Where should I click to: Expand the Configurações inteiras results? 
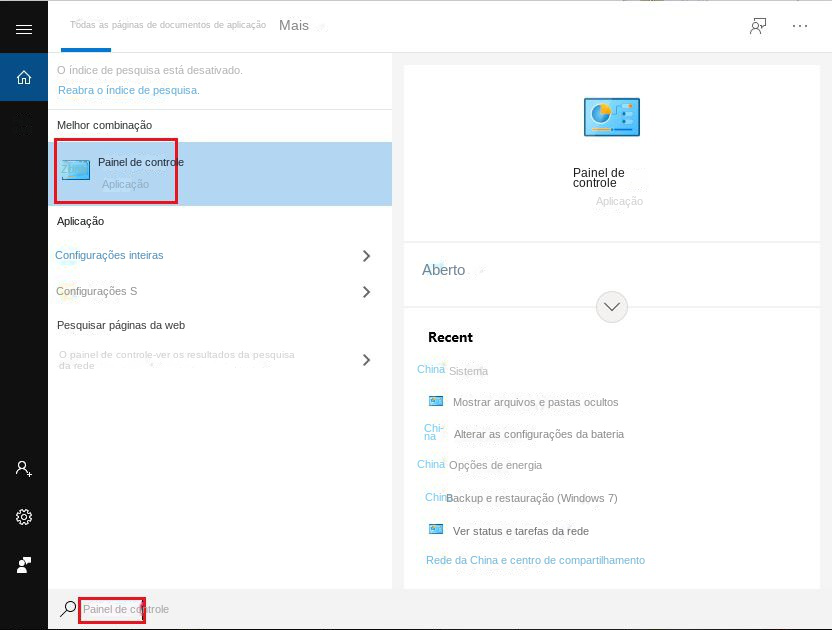[367, 256]
